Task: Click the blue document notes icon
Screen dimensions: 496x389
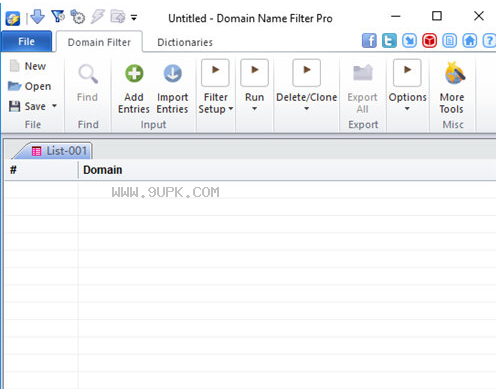Action: (449, 41)
